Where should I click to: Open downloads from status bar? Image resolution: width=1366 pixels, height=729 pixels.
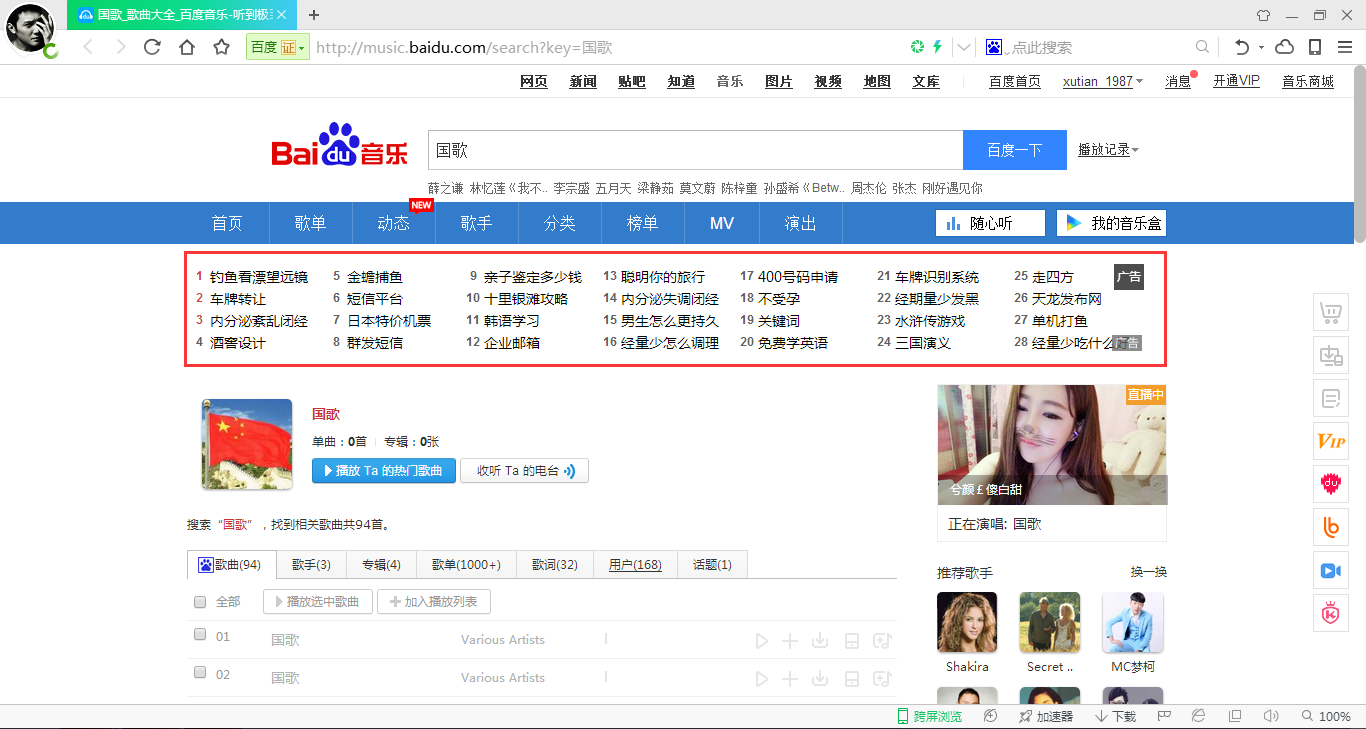click(1116, 716)
